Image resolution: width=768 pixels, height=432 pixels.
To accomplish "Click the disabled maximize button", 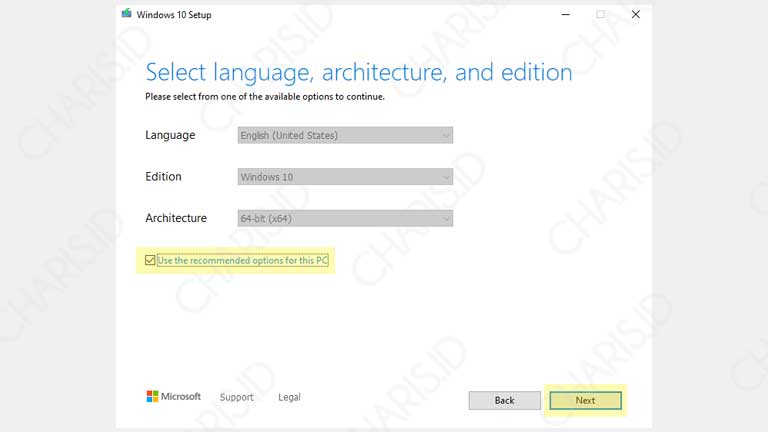I will pos(600,15).
